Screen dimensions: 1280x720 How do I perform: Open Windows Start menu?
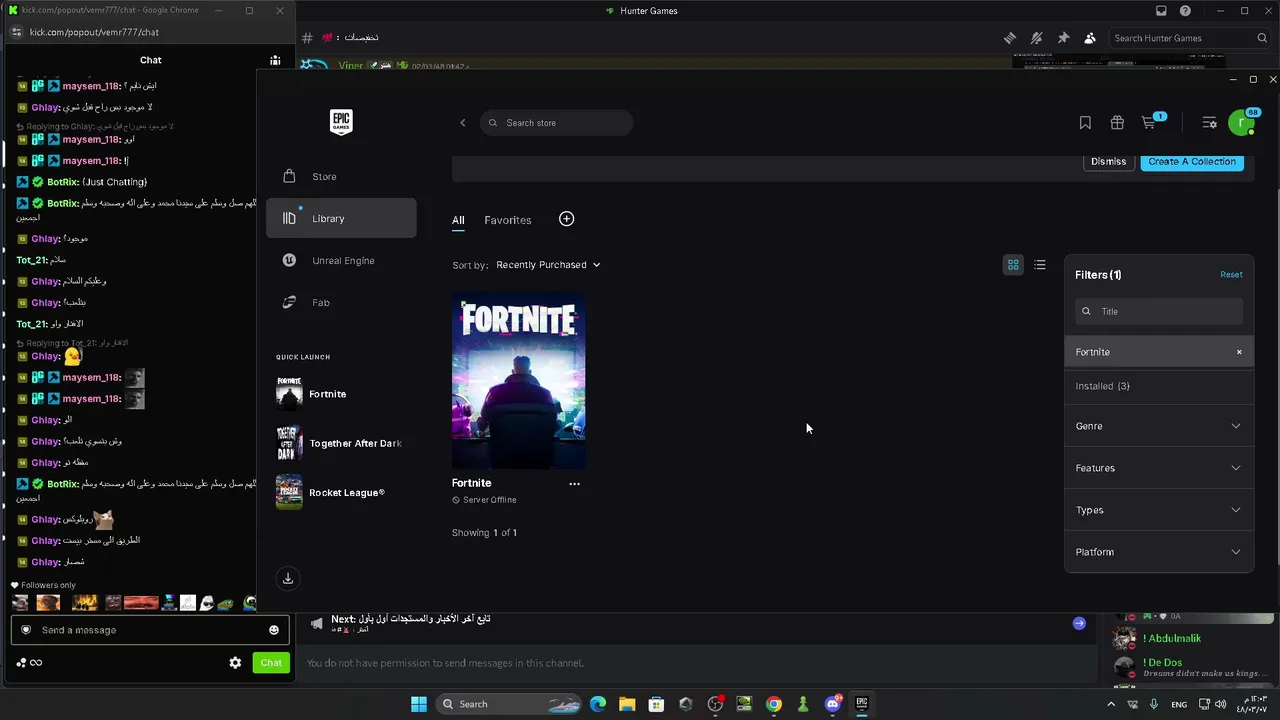coord(419,704)
